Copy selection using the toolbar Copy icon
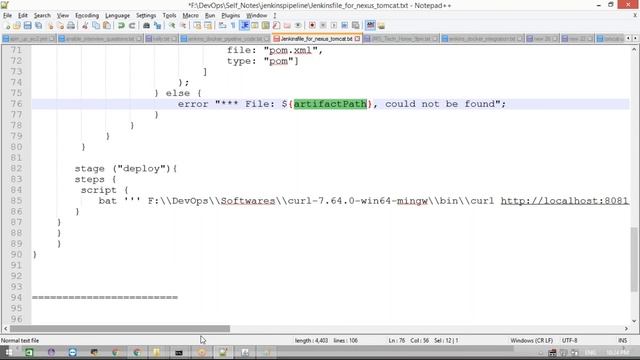The image size is (640, 360). [x=96, y=26]
